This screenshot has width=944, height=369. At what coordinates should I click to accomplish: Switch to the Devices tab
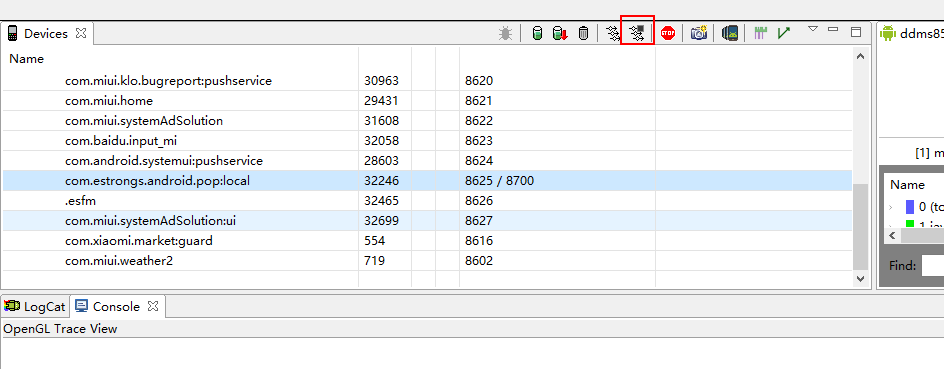46,34
